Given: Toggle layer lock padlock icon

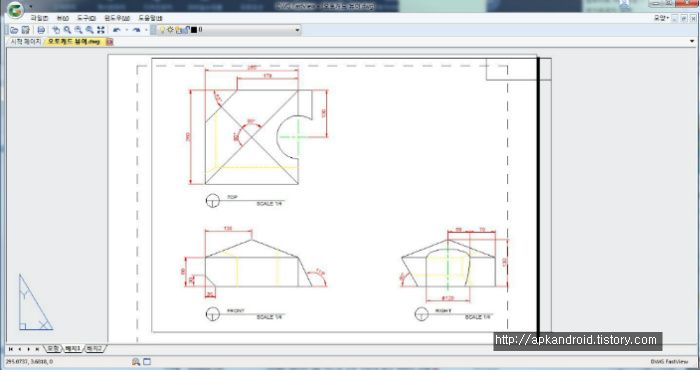Looking at the screenshot, I should [186, 30].
